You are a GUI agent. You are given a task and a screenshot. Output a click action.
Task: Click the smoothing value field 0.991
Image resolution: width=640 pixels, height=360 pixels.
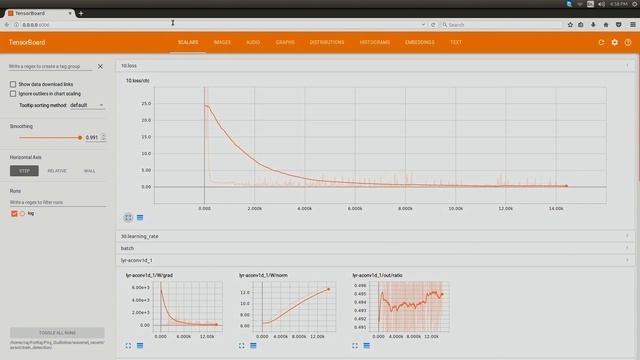[x=93, y=138]
